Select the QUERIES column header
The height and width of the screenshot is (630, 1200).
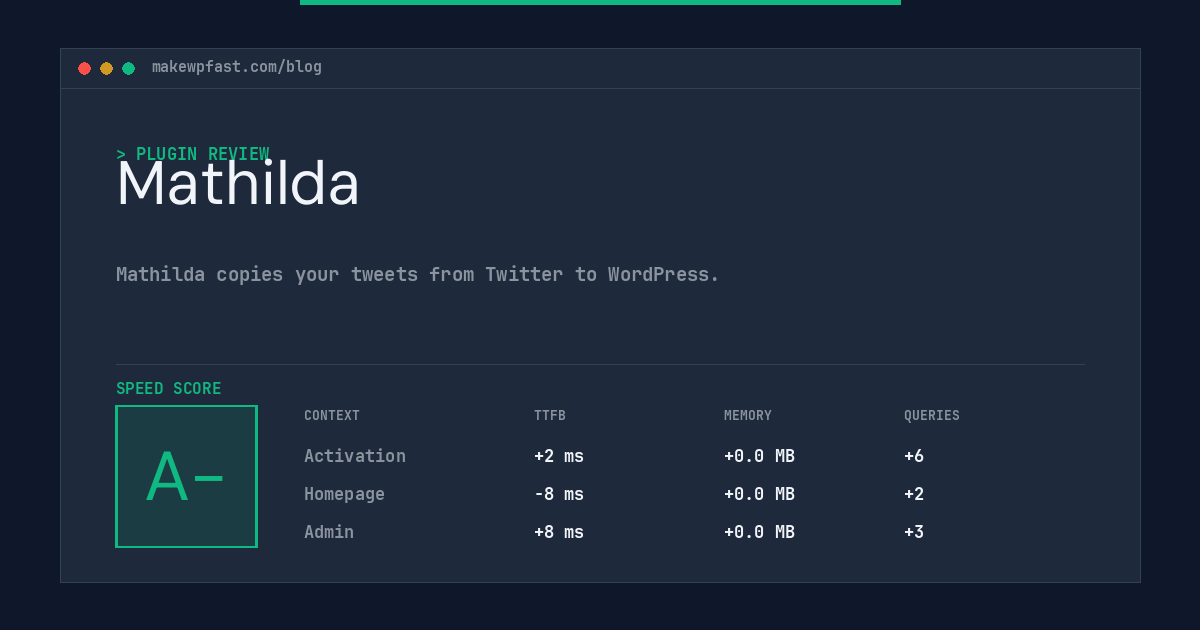[x=932, y=416]
